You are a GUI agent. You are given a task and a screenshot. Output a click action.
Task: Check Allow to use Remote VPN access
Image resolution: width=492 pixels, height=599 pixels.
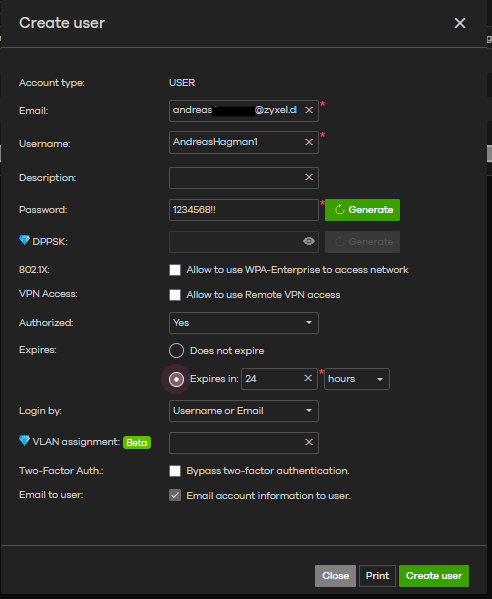(x=175, y=295)
